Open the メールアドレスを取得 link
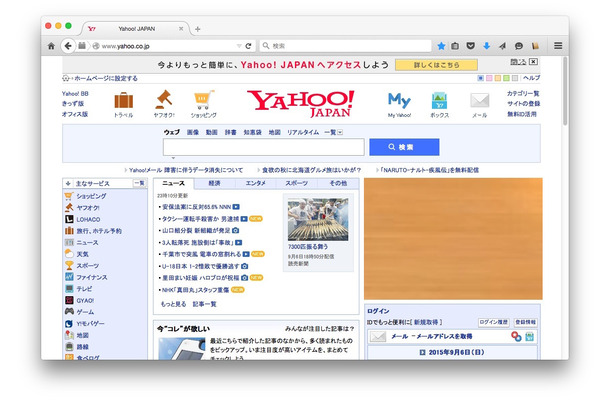The width and height of the screenshot is (610, 400). [x=444, y=336]
